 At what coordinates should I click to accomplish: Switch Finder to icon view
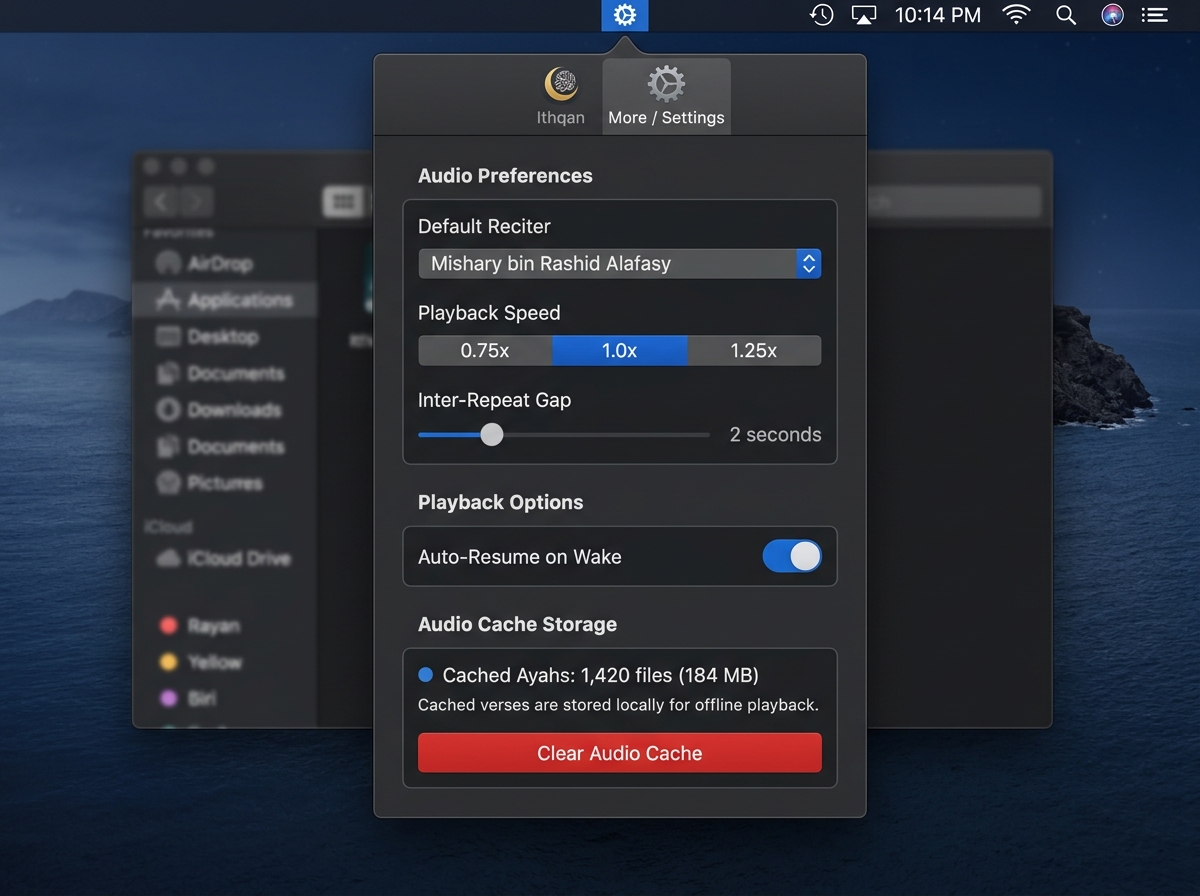pyautogui.click(x=343, y=202)
